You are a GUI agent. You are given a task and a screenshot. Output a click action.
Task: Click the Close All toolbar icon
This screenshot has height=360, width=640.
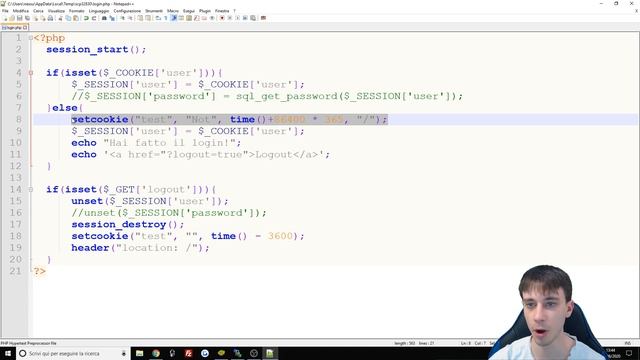tap(43, 18)
